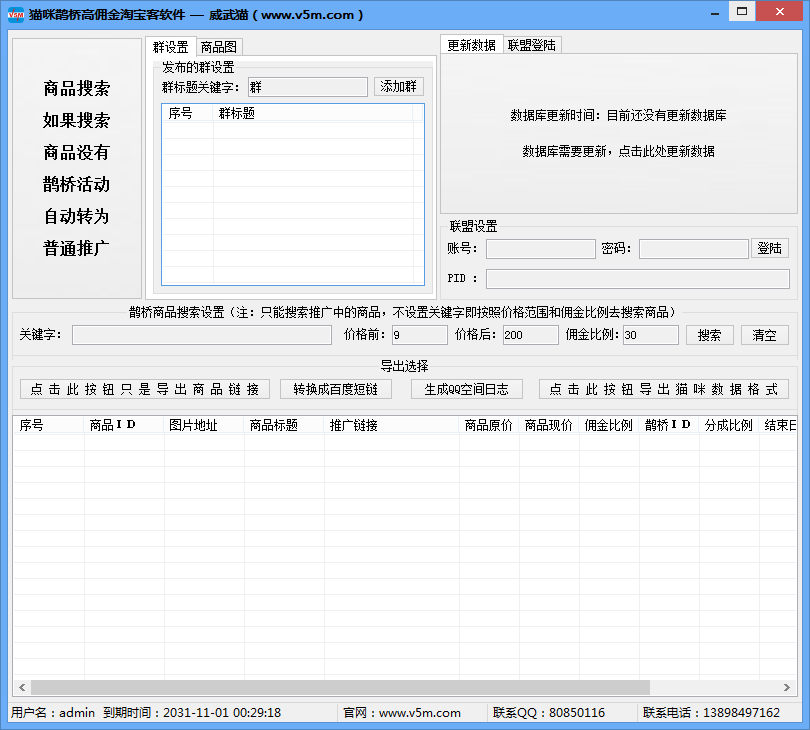Focus the 关键字 search input field

(201, 335)
